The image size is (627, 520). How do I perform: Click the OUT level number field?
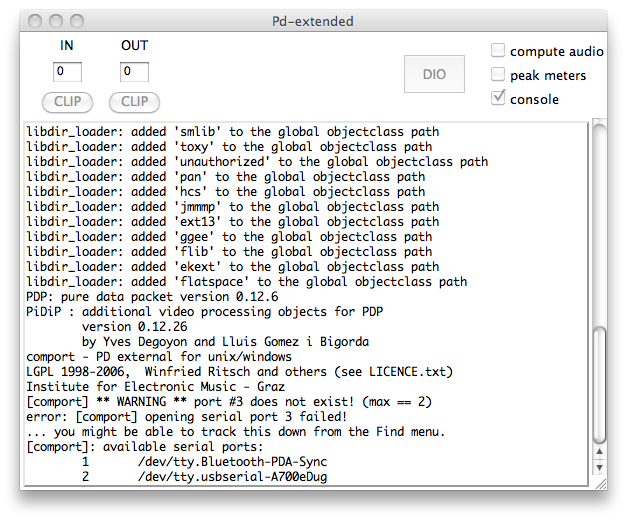pos(134,72)
